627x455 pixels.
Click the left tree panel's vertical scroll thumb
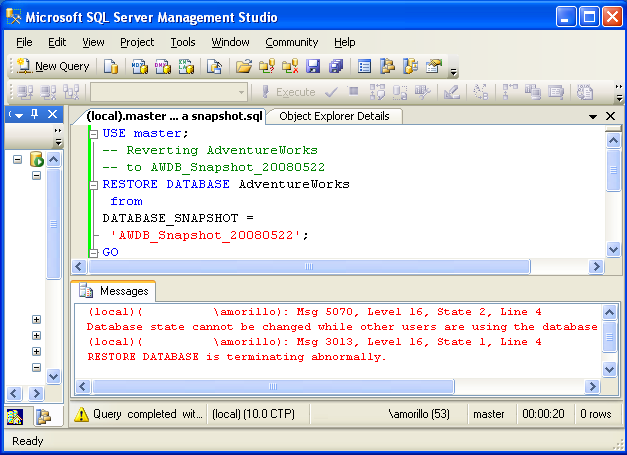pos(54,224)
